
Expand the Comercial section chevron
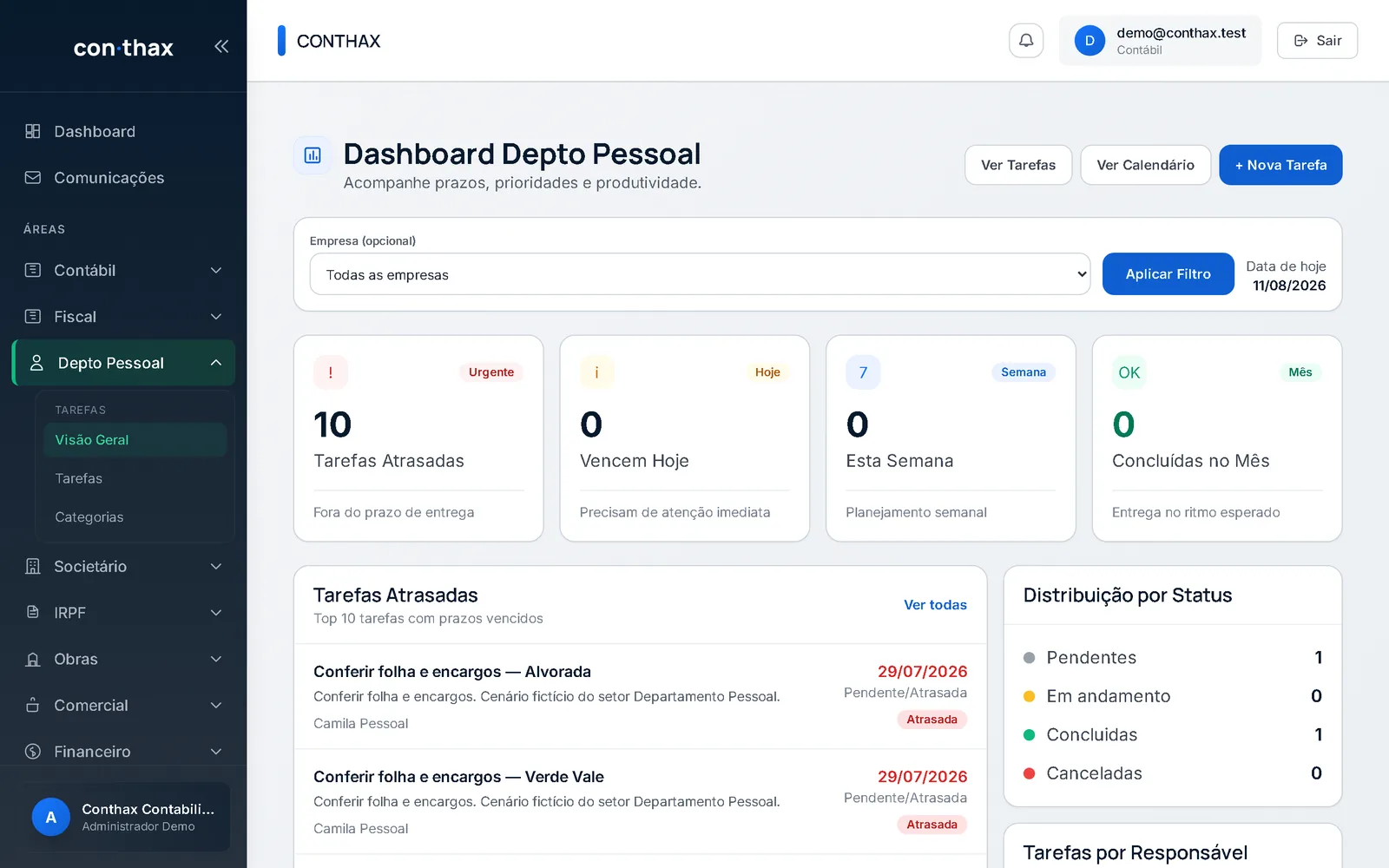[216, 705]
